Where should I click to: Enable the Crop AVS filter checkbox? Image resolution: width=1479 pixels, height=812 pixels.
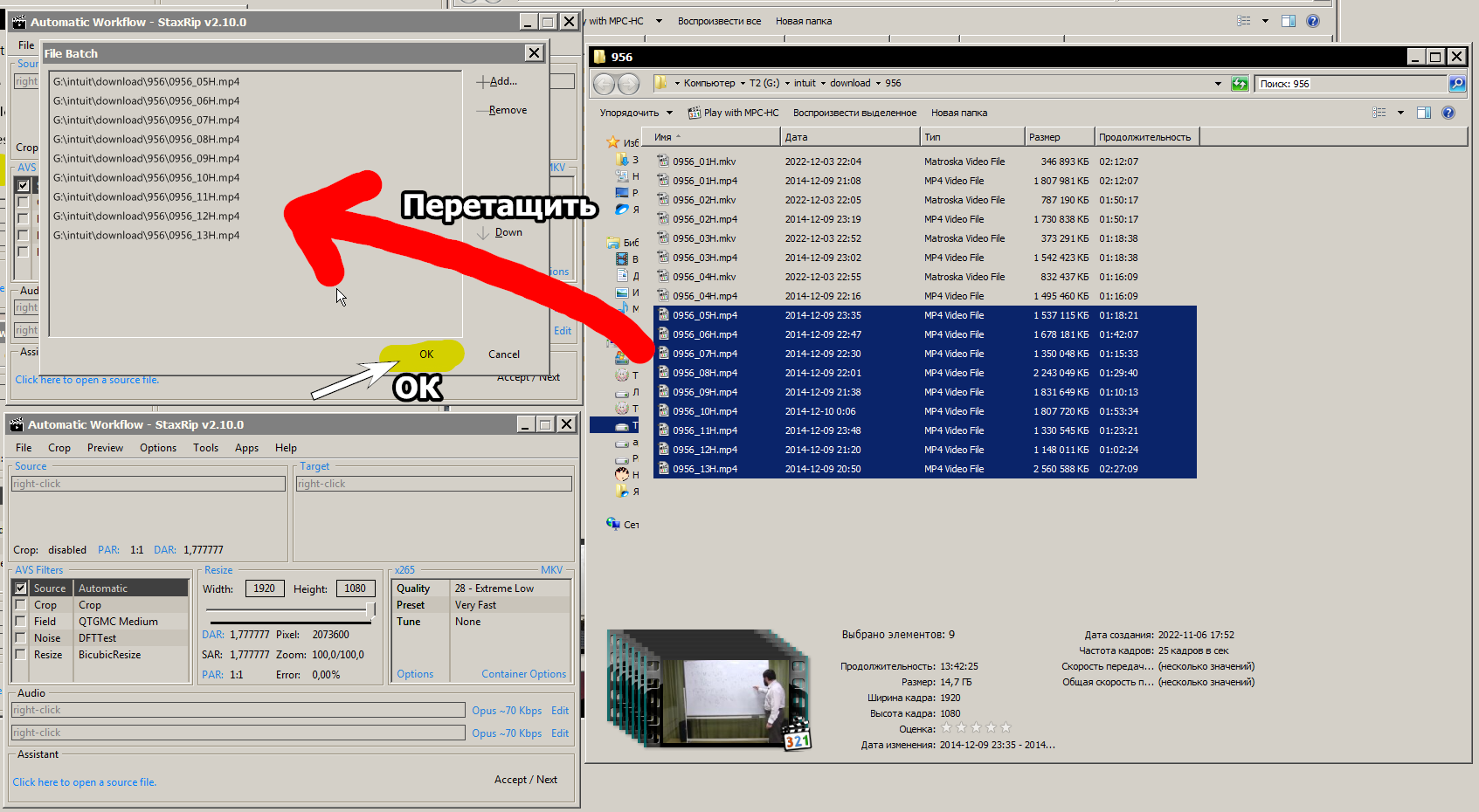pos(21,605)
